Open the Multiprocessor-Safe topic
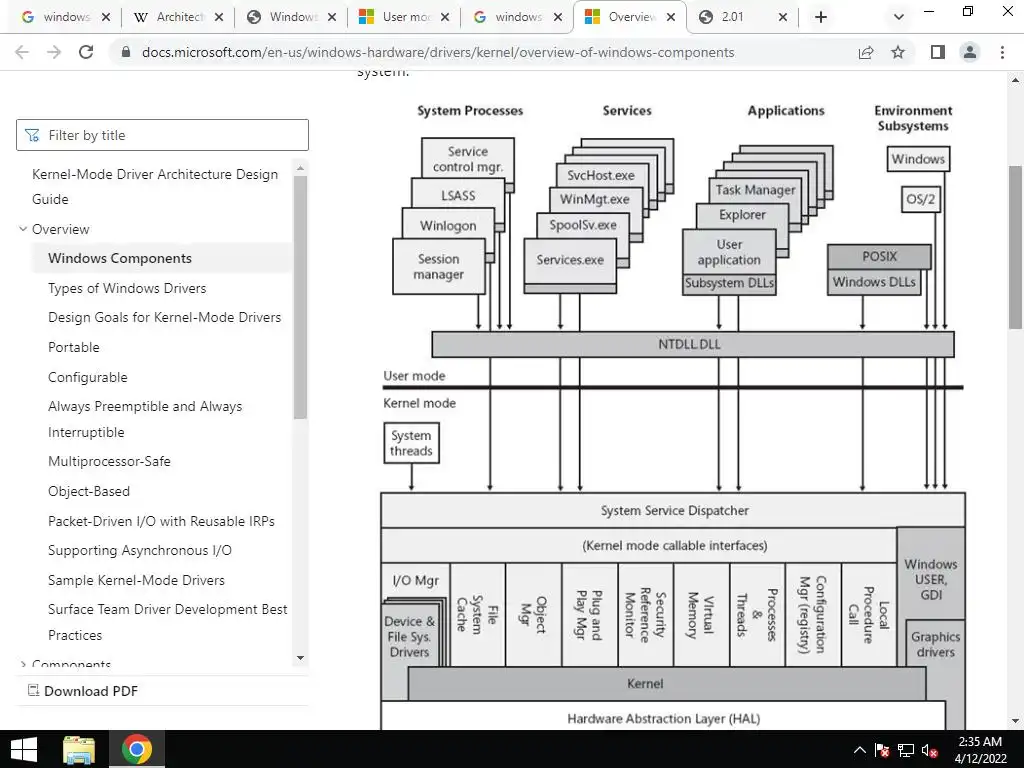 109,461
